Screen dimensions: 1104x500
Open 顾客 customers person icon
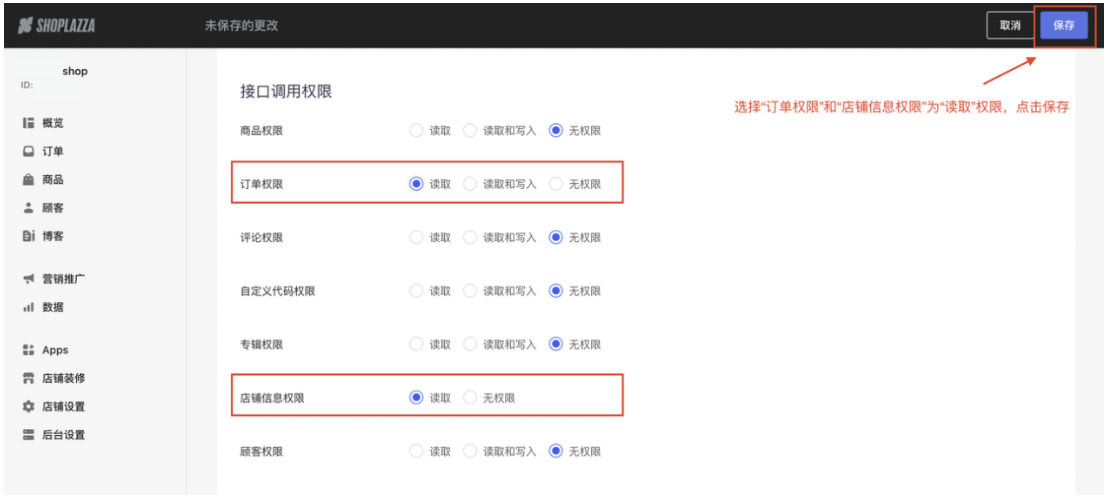[28, 208]
